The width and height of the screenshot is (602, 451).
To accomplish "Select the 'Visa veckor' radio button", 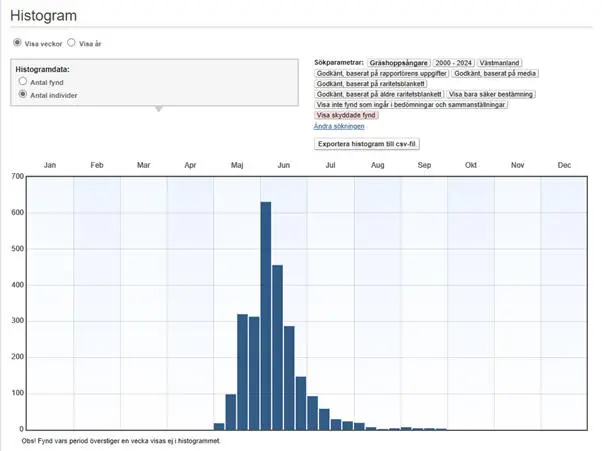I will click(17, 43).
